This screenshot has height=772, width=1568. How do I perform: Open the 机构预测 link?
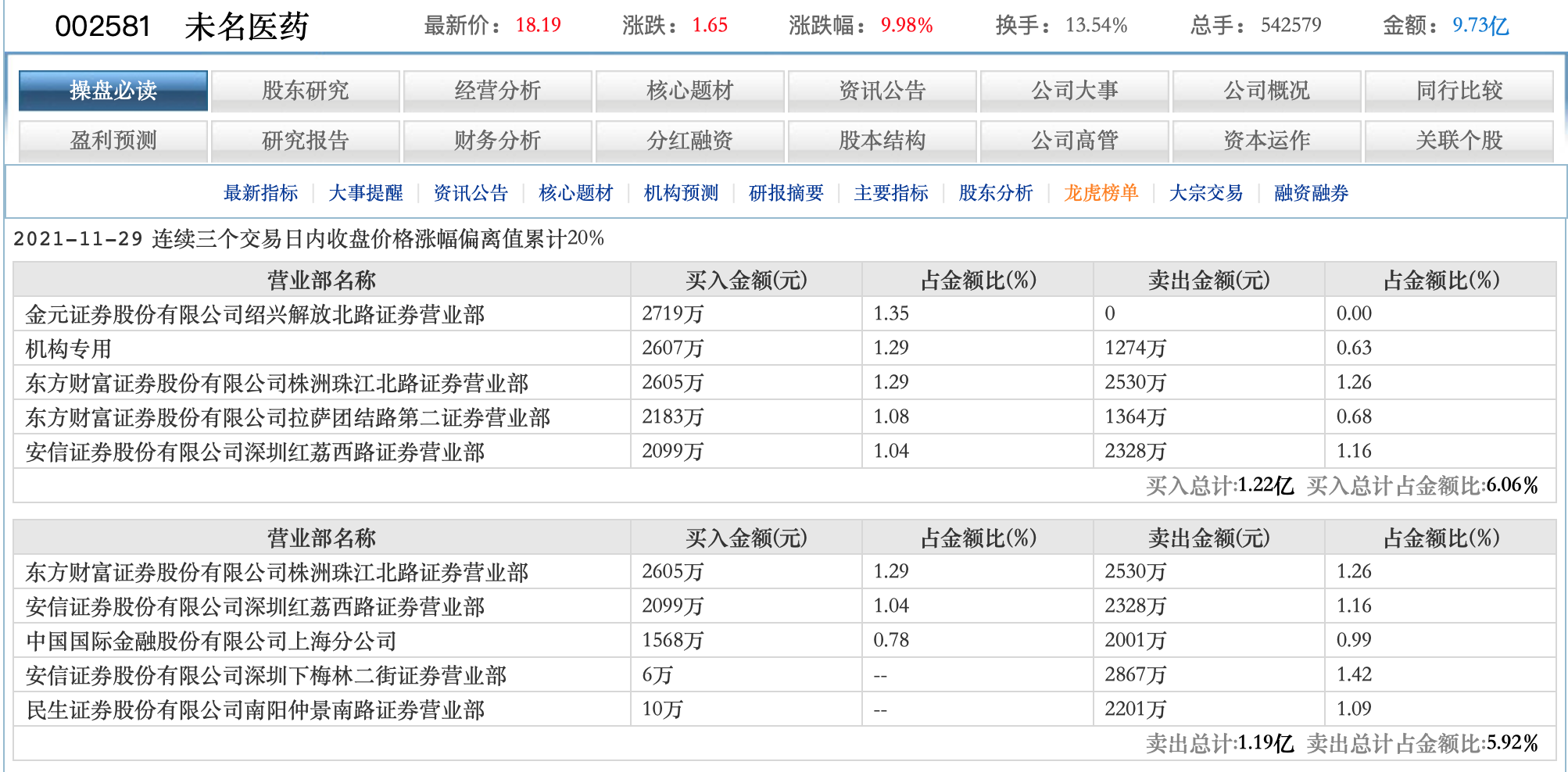click(x=681, y=193)
